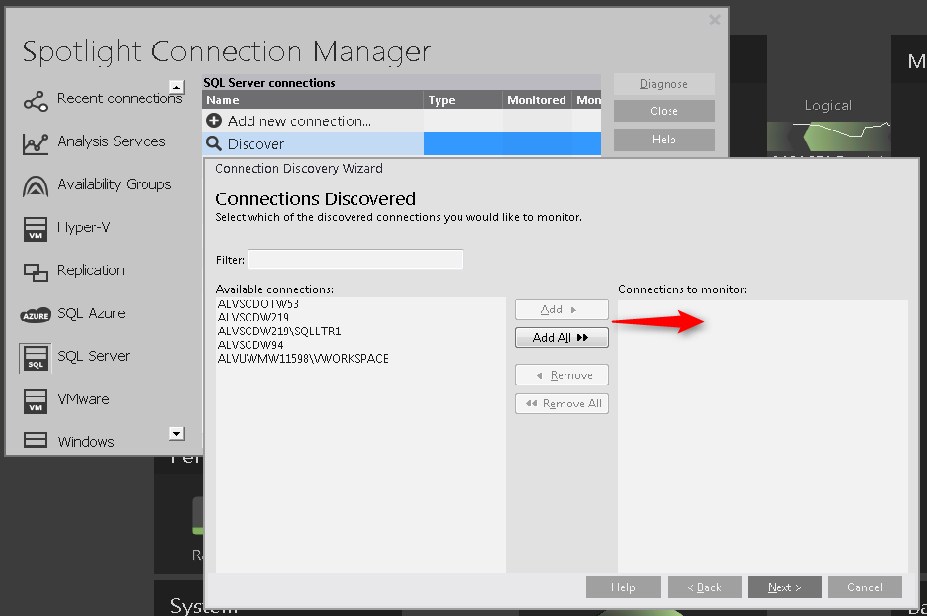Viewport: 927px width, 616px height.
Task: Cancel the Connection Discovery Wizard
Action: pos(864,587)
